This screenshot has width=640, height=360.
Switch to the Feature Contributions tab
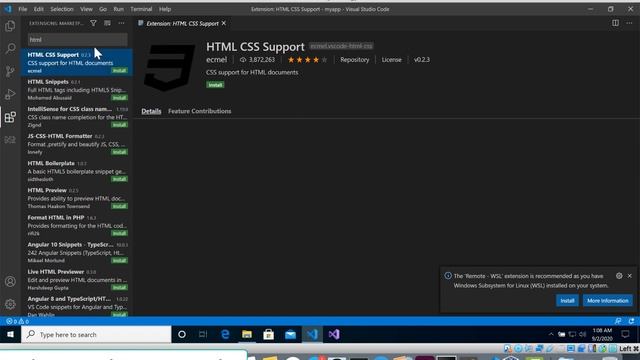coord(200,111)
